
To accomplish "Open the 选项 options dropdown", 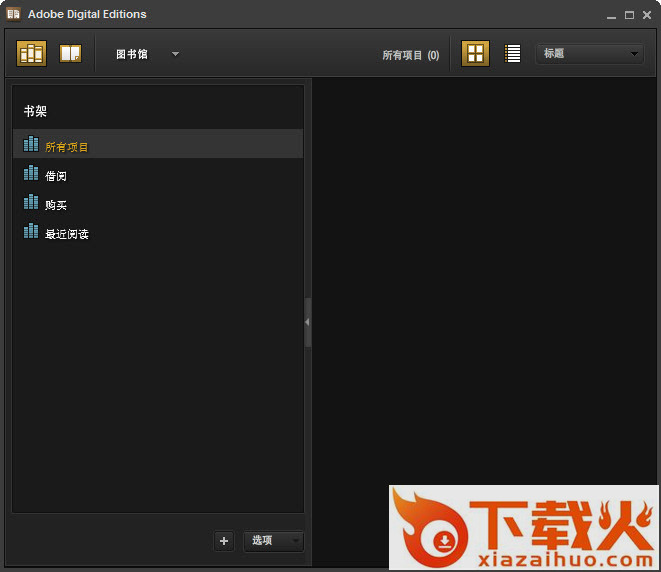I will pyautogui.click(x=273, y=541).
